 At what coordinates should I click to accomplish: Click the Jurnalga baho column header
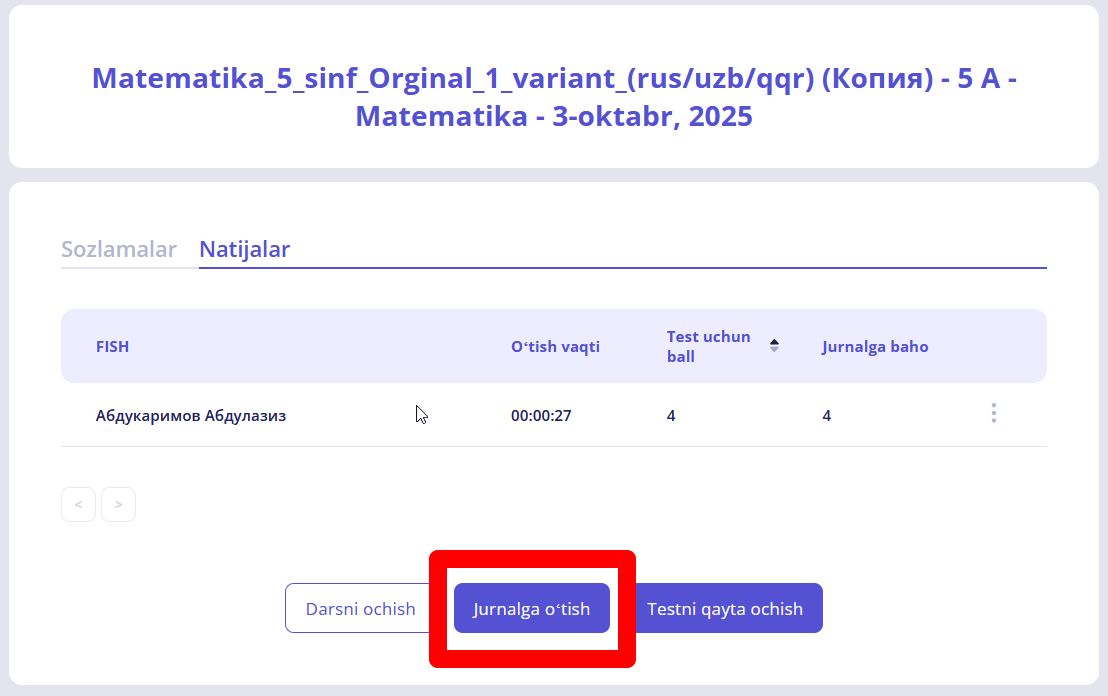pos(875,347)
